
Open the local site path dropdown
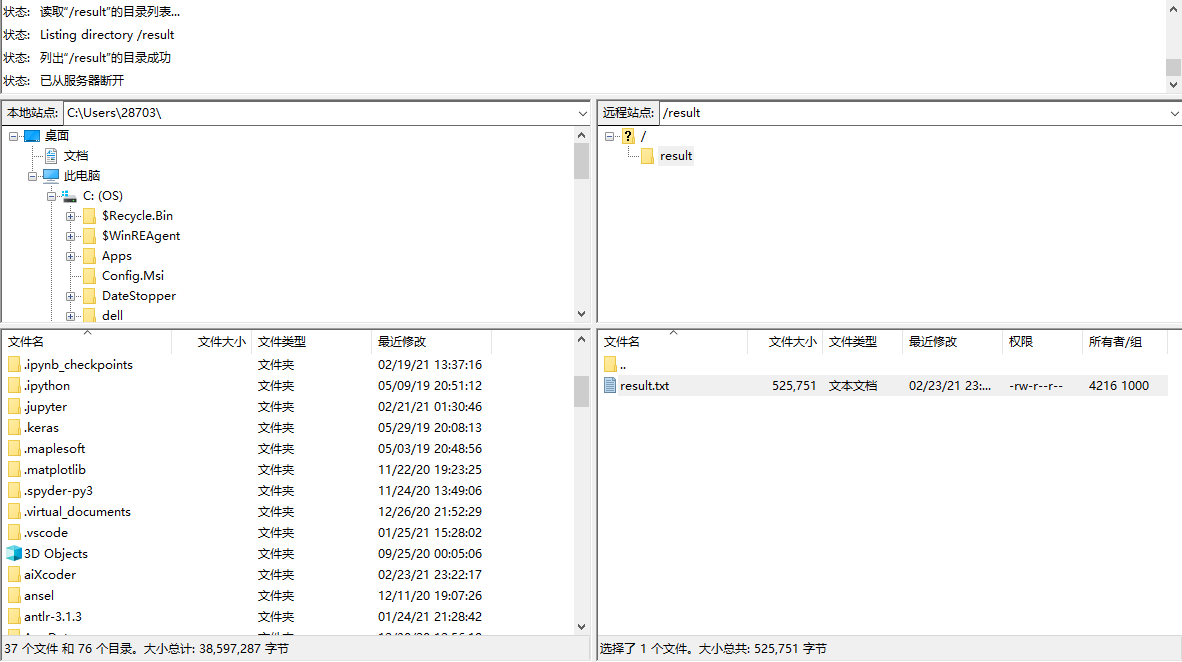pyautogui.click(x=582, y=113)
